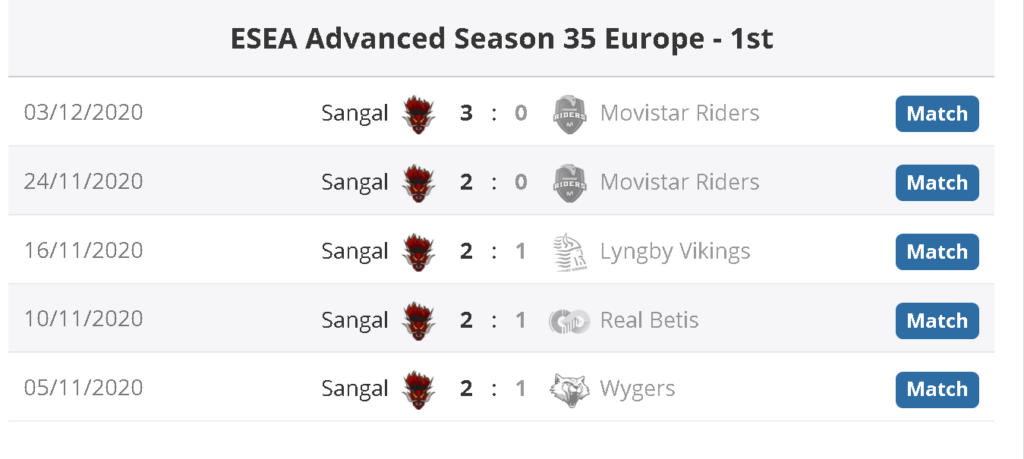This screenshot has height=459, width=1024.
Task: Click Sangal logo in 10/11/2020 match row
Action: tap(418, 321)
